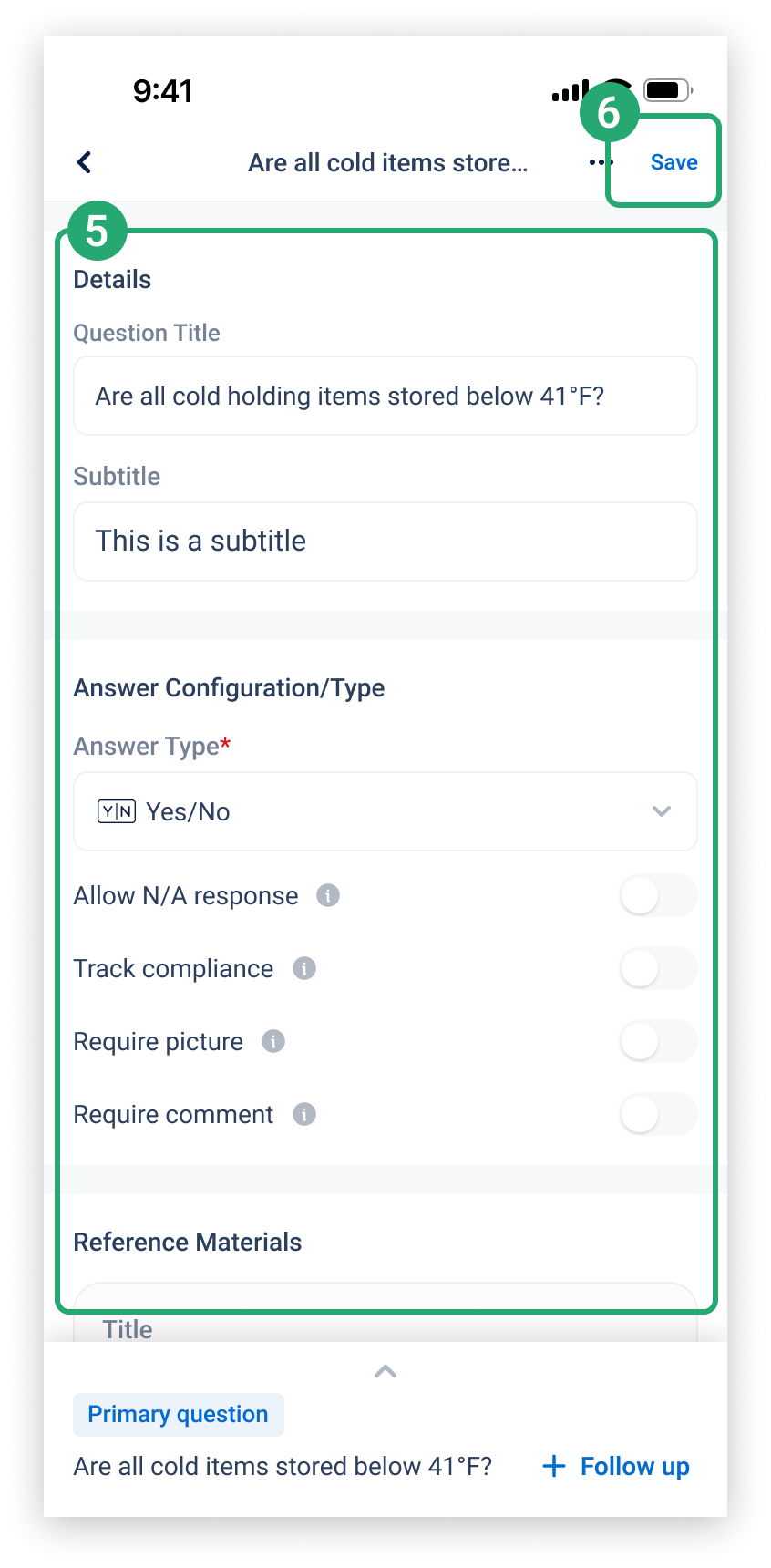Image resolution: width=771 pixels, height=1568 pixels.
Task: Select the Primary question tag
Action: 179,1414
